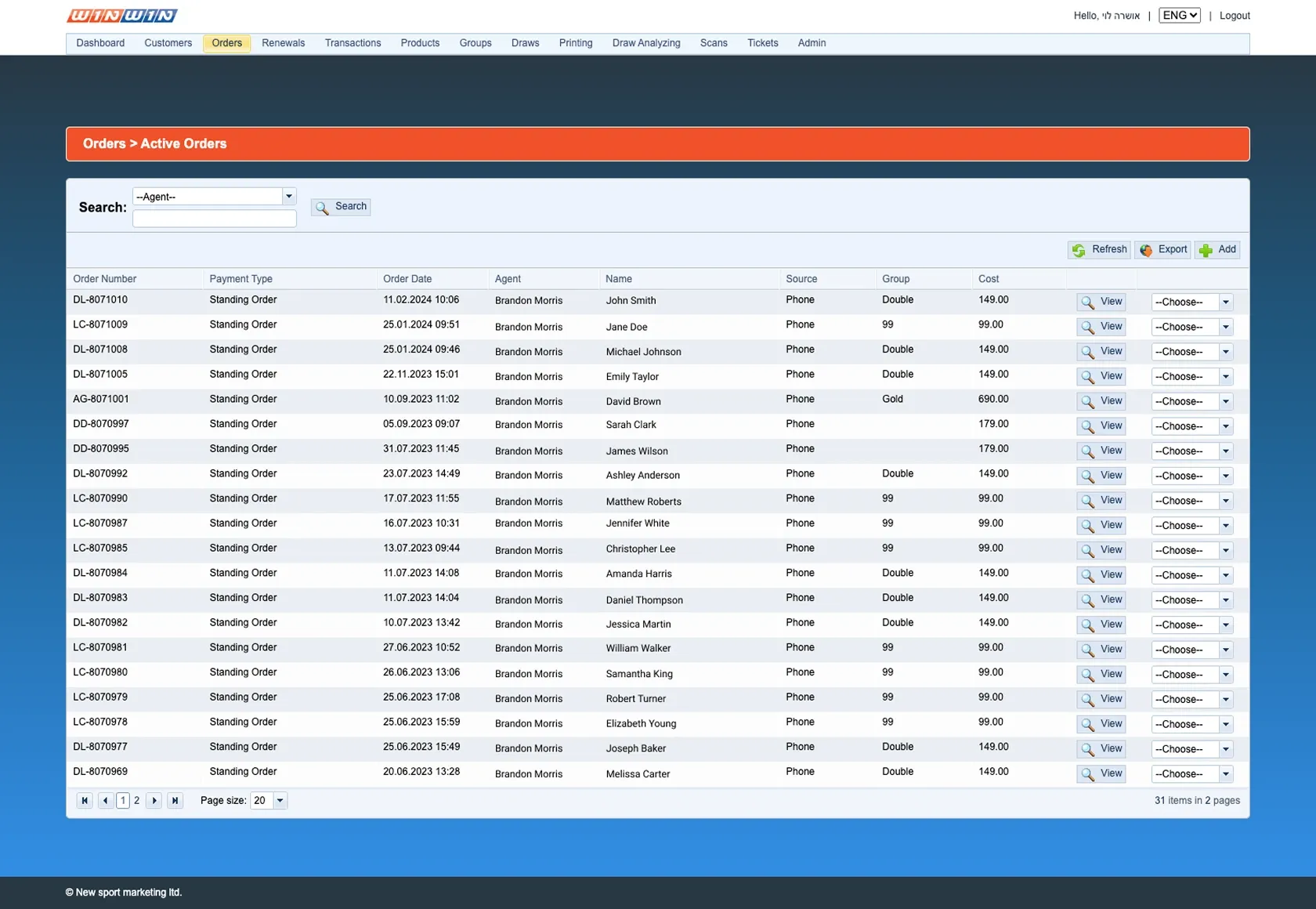The image size is (1316, 909).
Task: View Joseph Baker's order
Action: tap(1101, 748)
